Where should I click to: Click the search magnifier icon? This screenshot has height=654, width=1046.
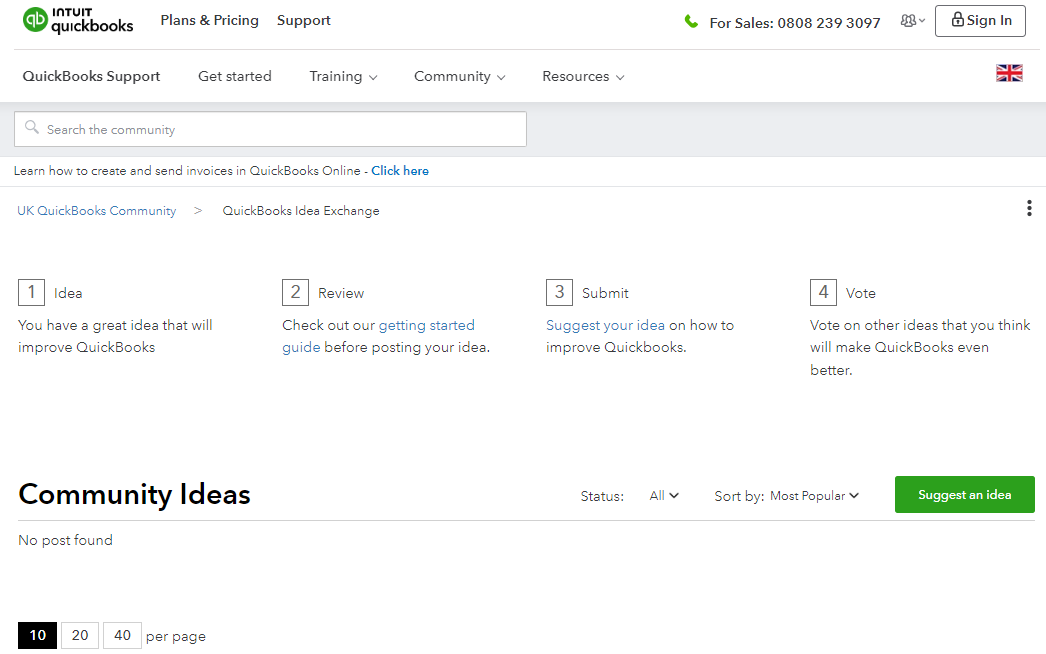30,129
